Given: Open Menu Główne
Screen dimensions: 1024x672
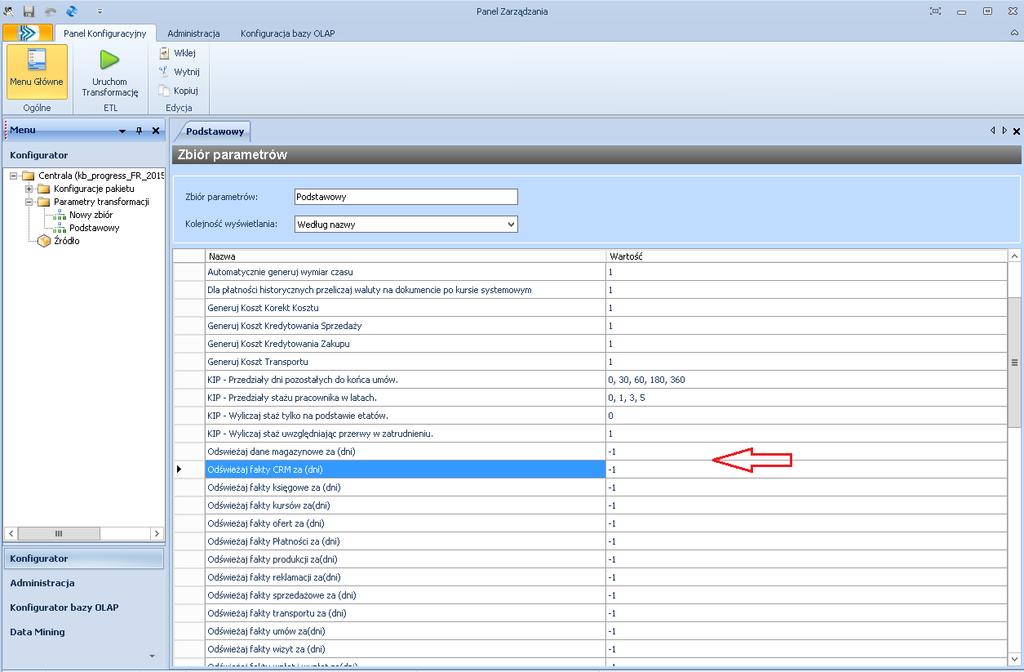Looking at the screenshot, I should pos(37,71).
